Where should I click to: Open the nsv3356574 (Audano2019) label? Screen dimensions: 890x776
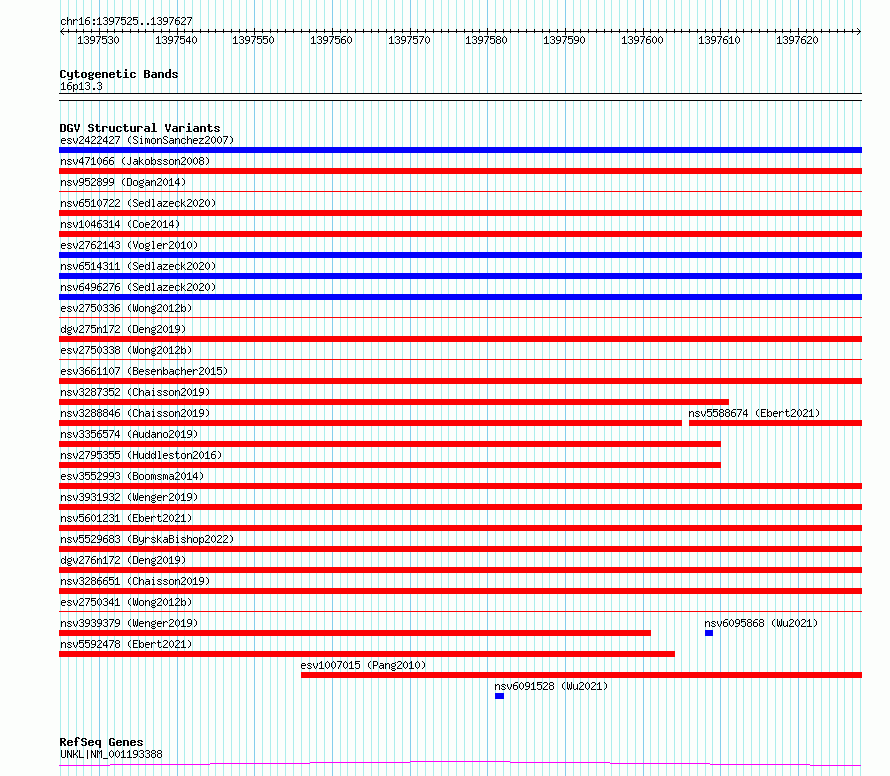(129, 434)
